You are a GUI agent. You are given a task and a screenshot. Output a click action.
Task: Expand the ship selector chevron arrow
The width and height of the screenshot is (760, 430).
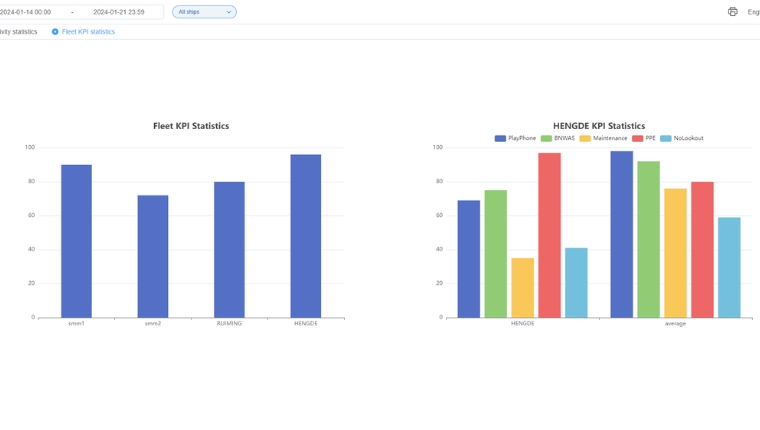click(229, 12)
